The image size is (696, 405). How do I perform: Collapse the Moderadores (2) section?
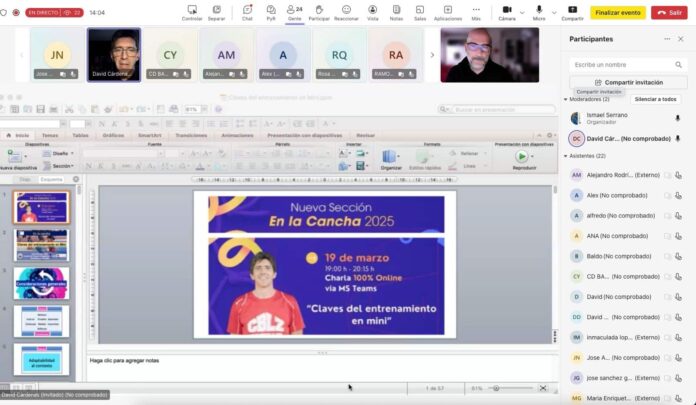click(x=566, y=99)
